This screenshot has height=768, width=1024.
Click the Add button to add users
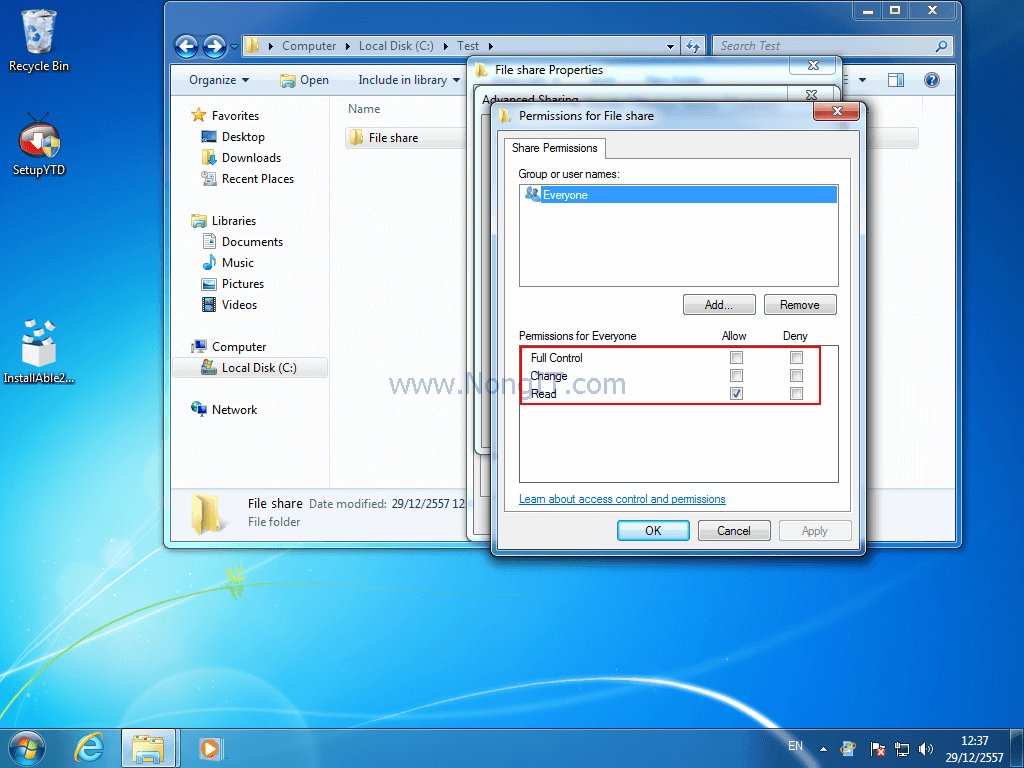pos(719,304)
